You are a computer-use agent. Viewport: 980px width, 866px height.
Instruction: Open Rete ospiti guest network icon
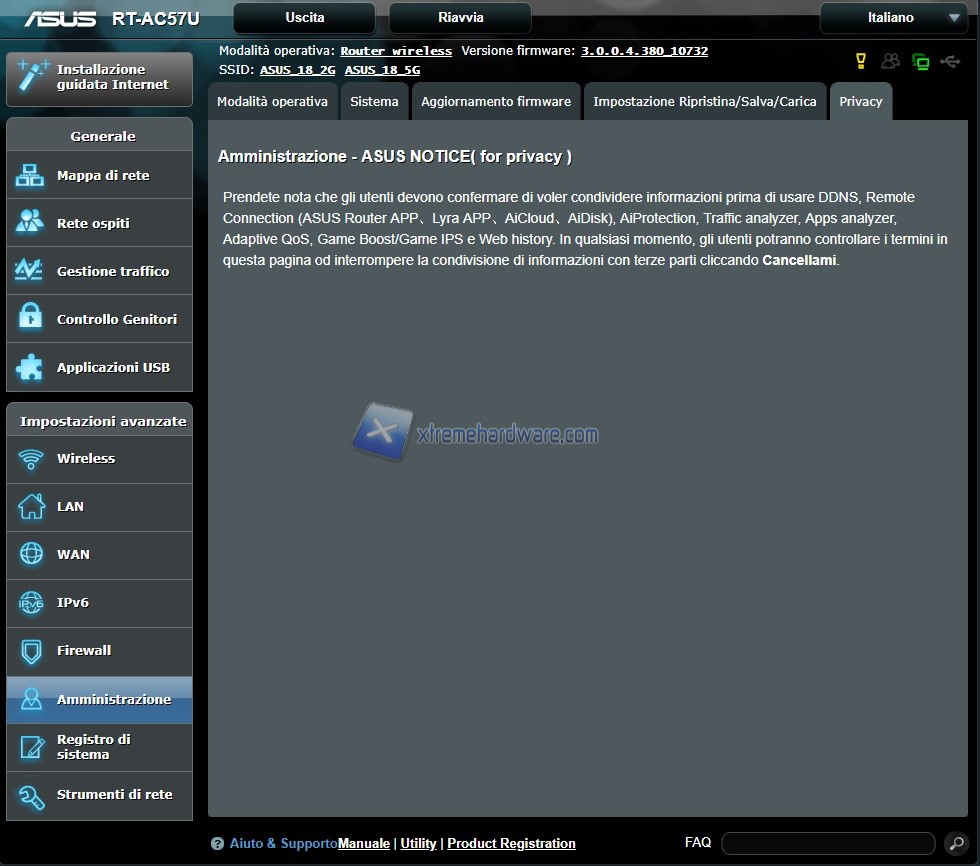(30, 222)
